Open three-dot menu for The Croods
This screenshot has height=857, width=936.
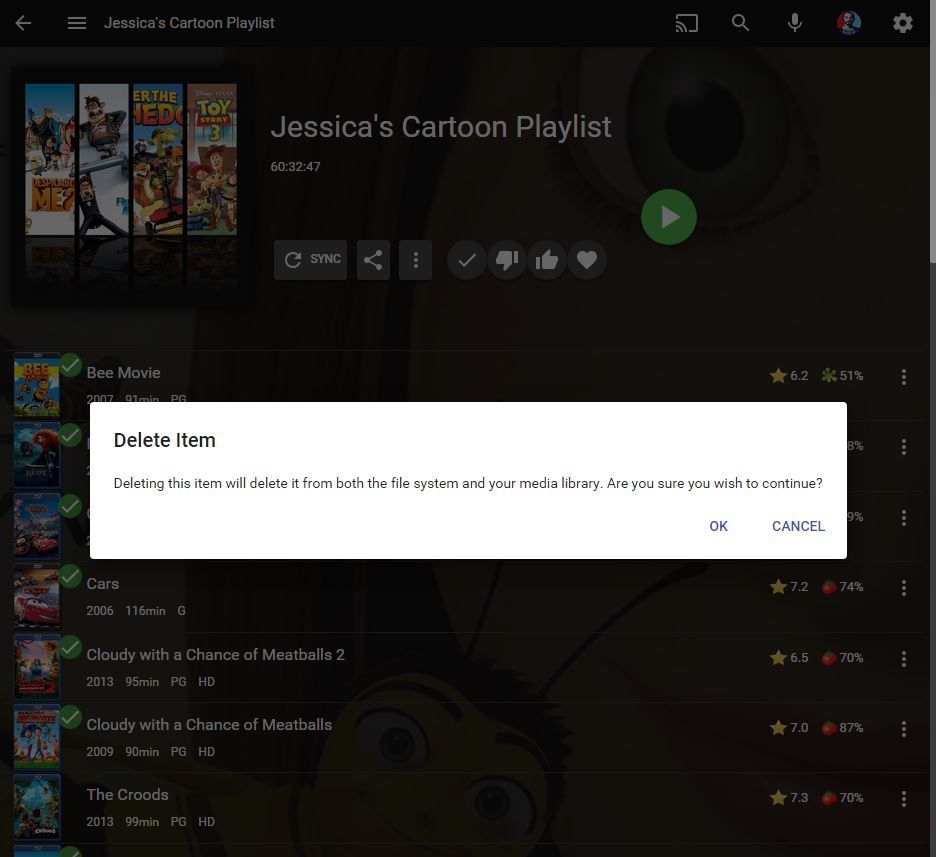pyautogui.click(x=904, y=799)
